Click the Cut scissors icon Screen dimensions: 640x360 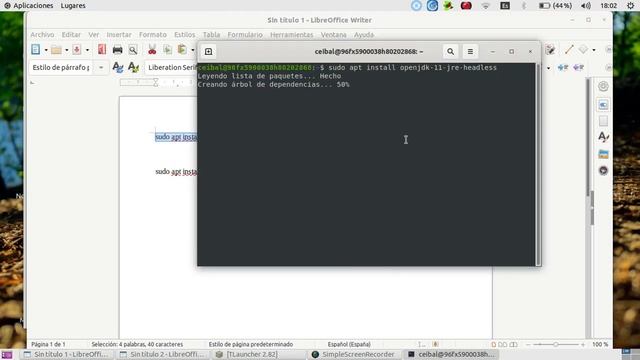[152, 50]
